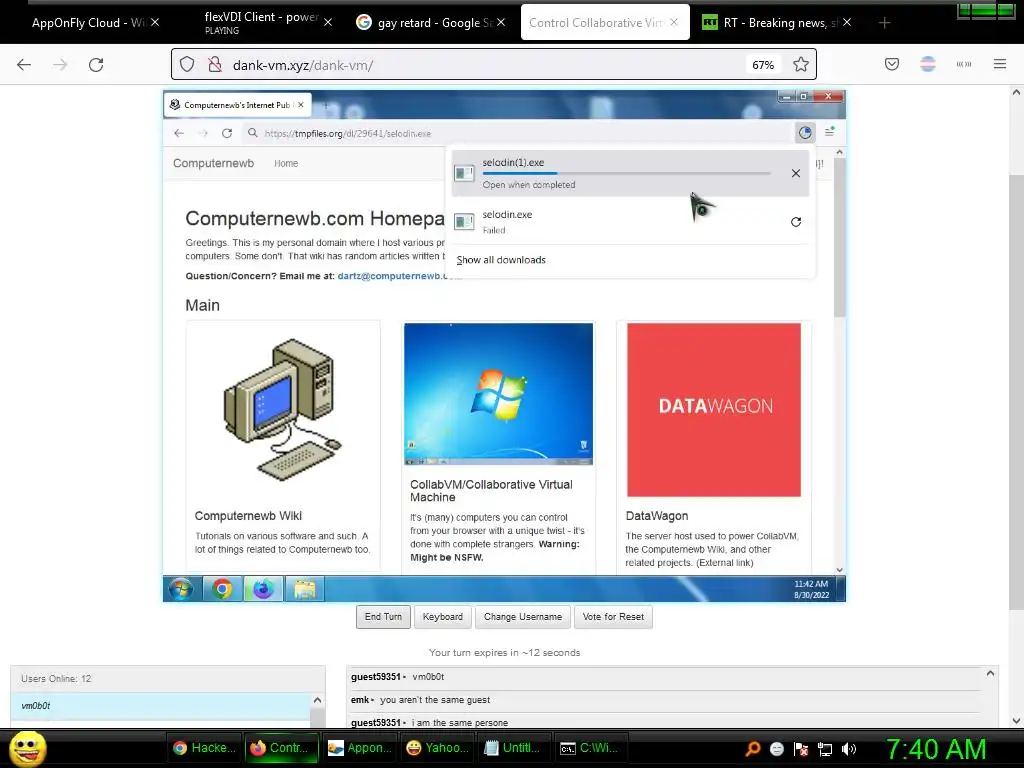This screenshot has width=1024, height=768.
Task: Retry the failed selodin.exe download
Action: pyautogui.click(x=795, y=222)
